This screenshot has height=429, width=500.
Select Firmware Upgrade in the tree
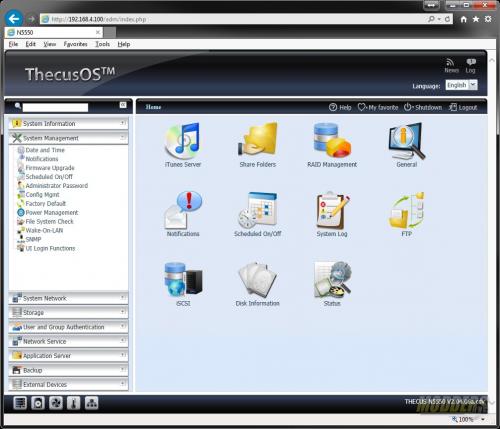point(50,168)
